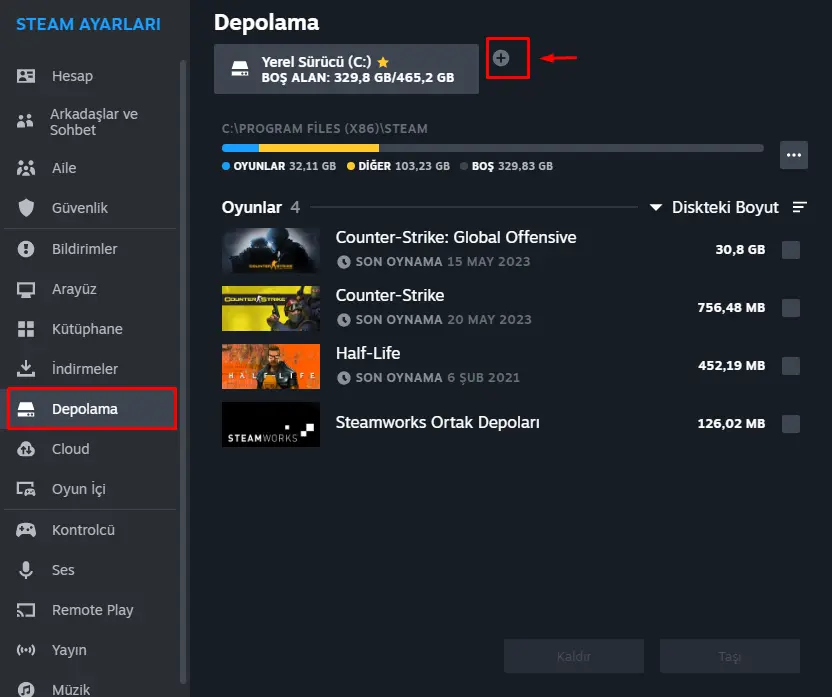Click the Aile family icon
The height and width of the screenshot is (697, 832).
click(26, 168)
